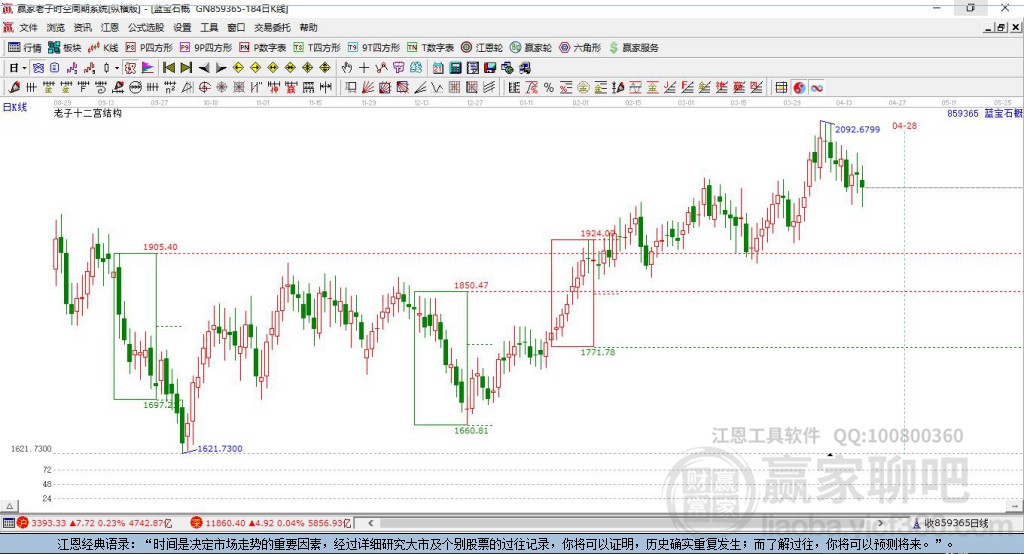Open the T数字表 number table
1024x554 pixels.
pos(430,48)
